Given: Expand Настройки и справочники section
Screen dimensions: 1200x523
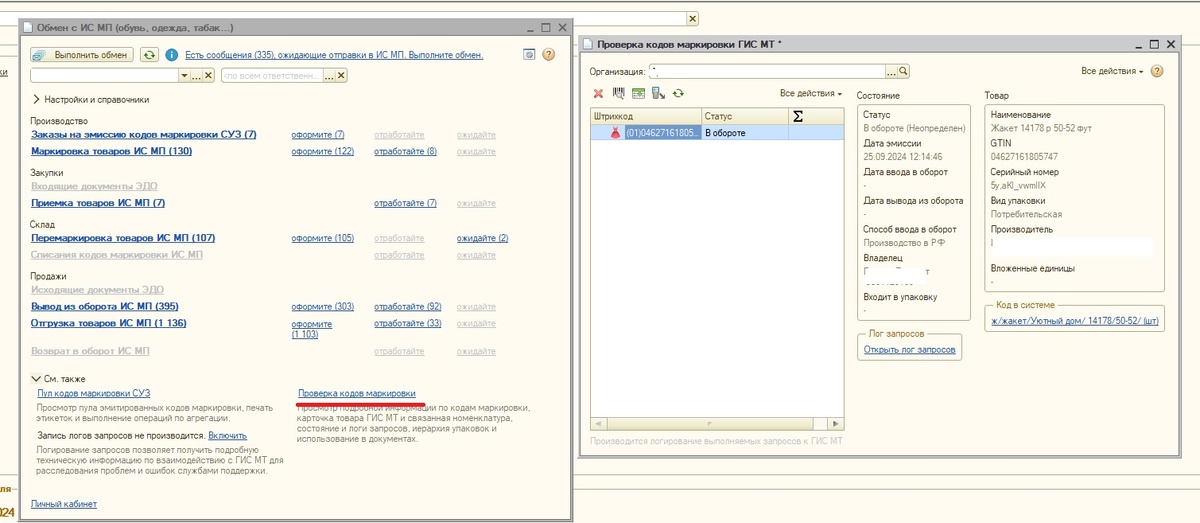Looking at the screenshot, I should coord(91,99).
